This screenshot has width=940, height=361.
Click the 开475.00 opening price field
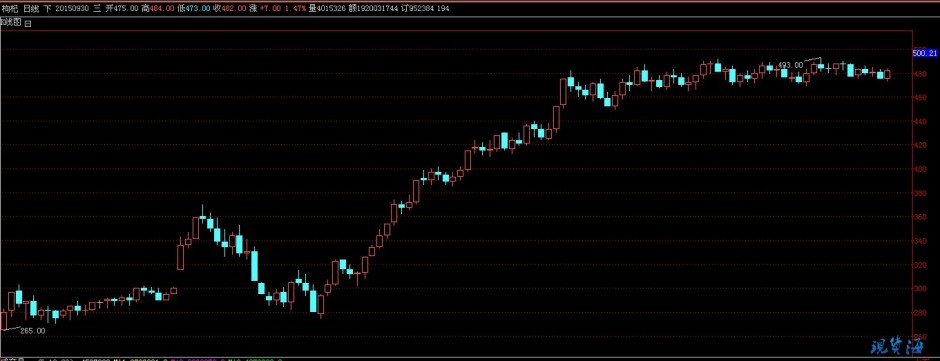122,8
